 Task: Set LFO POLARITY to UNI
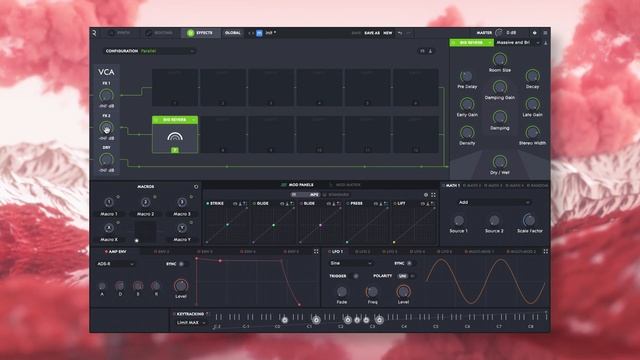click(x=402, y=276)
